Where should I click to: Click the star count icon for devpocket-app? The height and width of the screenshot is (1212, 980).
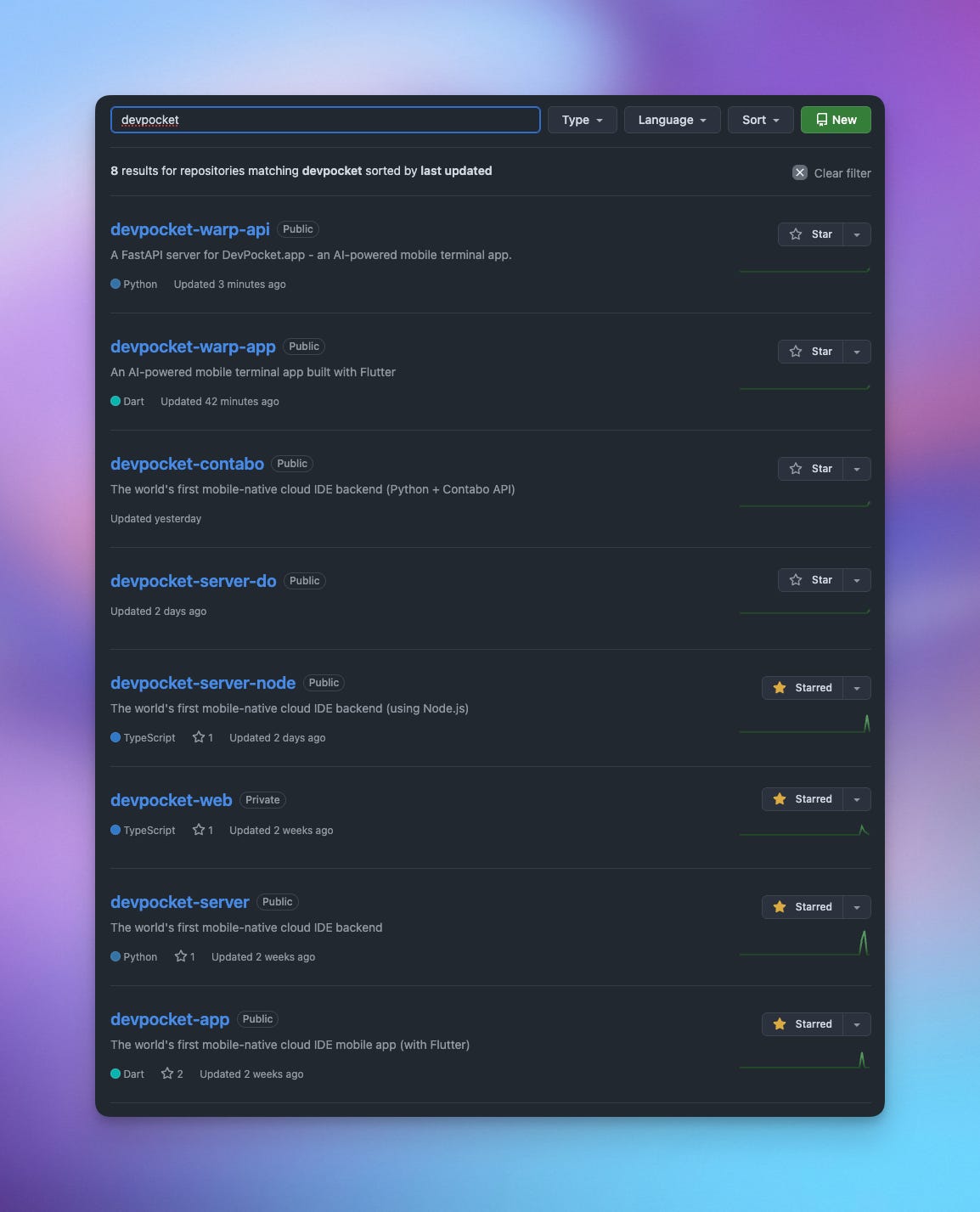point(167,1074)
